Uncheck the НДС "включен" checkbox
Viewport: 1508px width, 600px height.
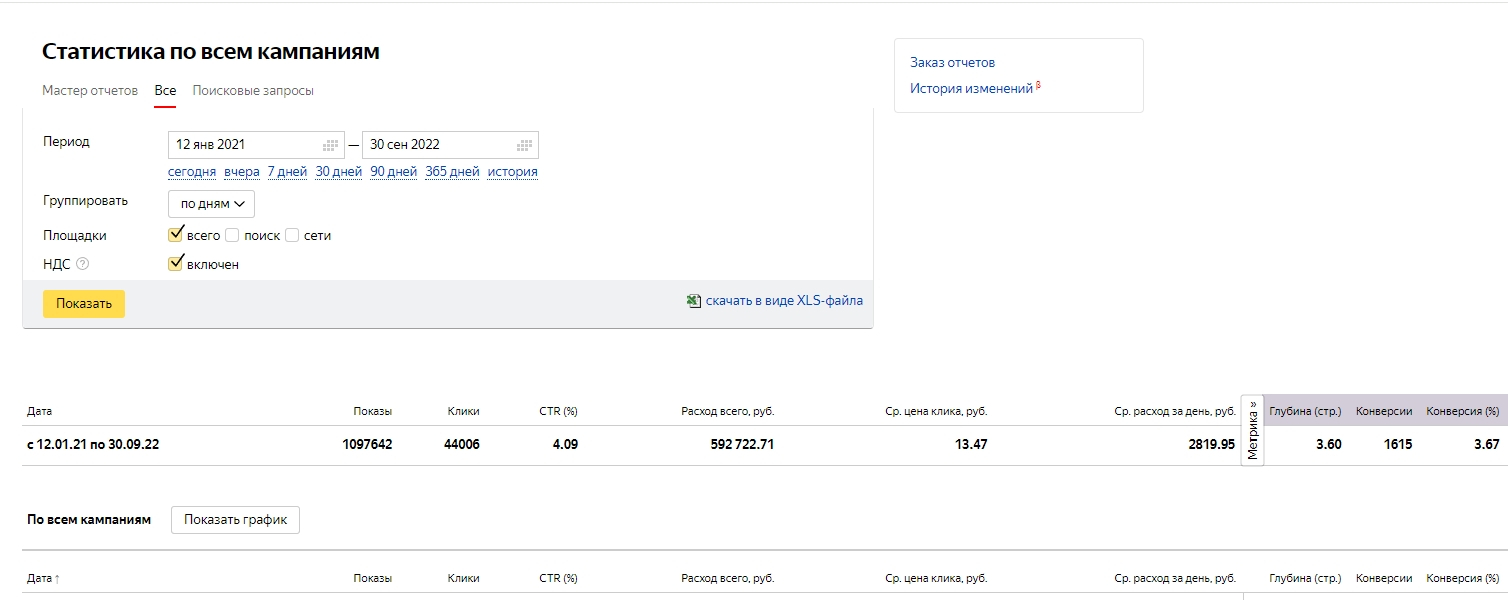point(176,264)
